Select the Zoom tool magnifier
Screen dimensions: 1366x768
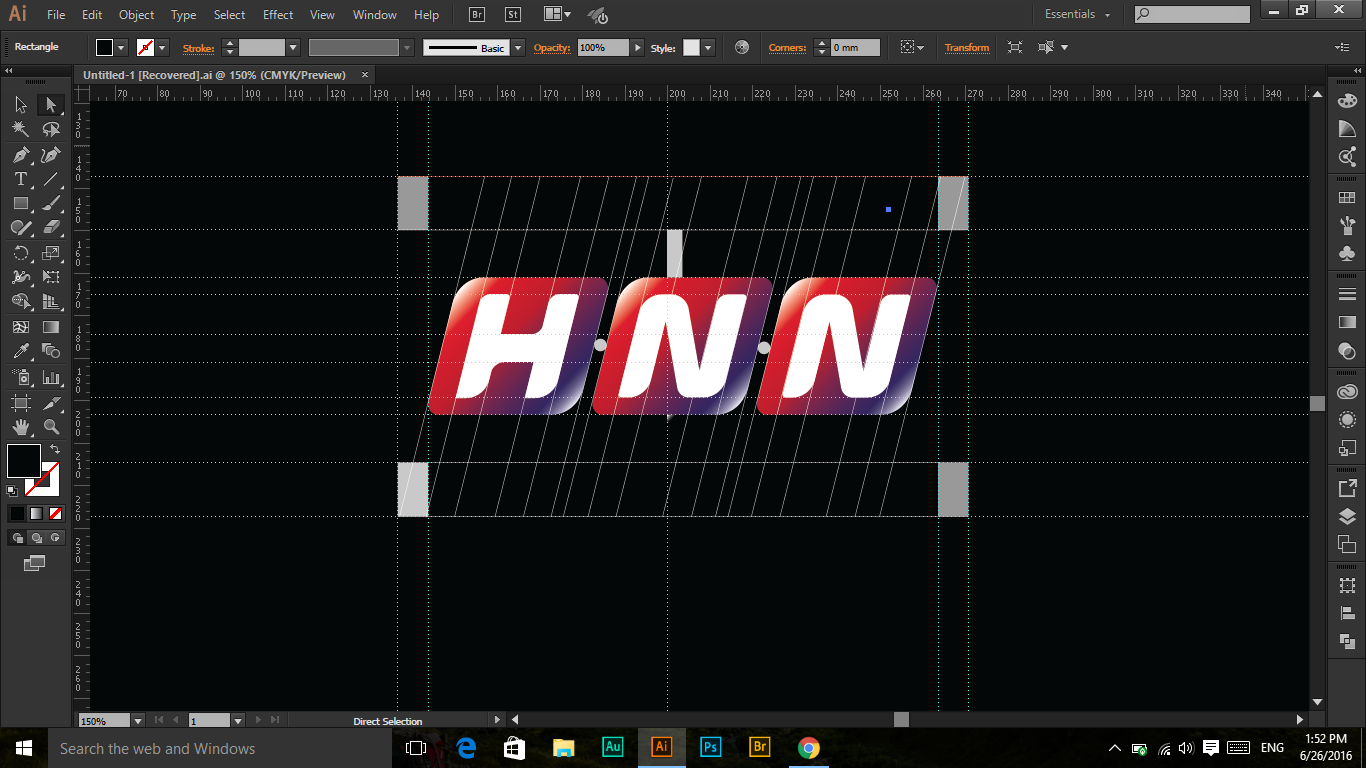click(x=51, y=427)
